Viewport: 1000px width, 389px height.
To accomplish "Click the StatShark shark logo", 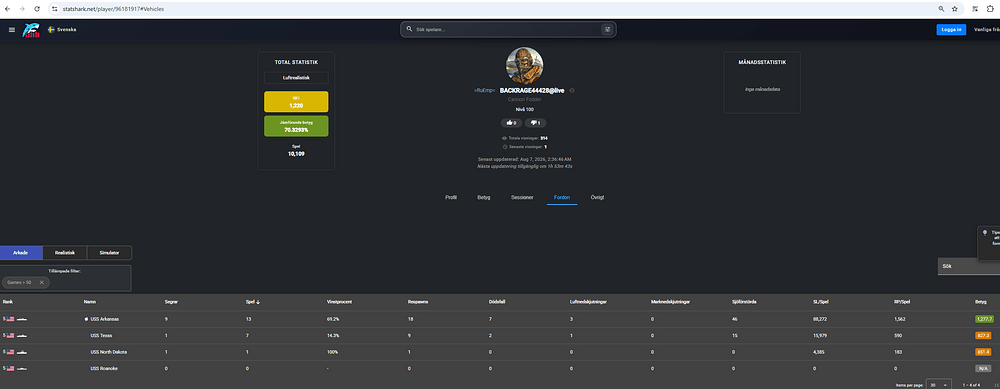I will (x=31, y=30).
